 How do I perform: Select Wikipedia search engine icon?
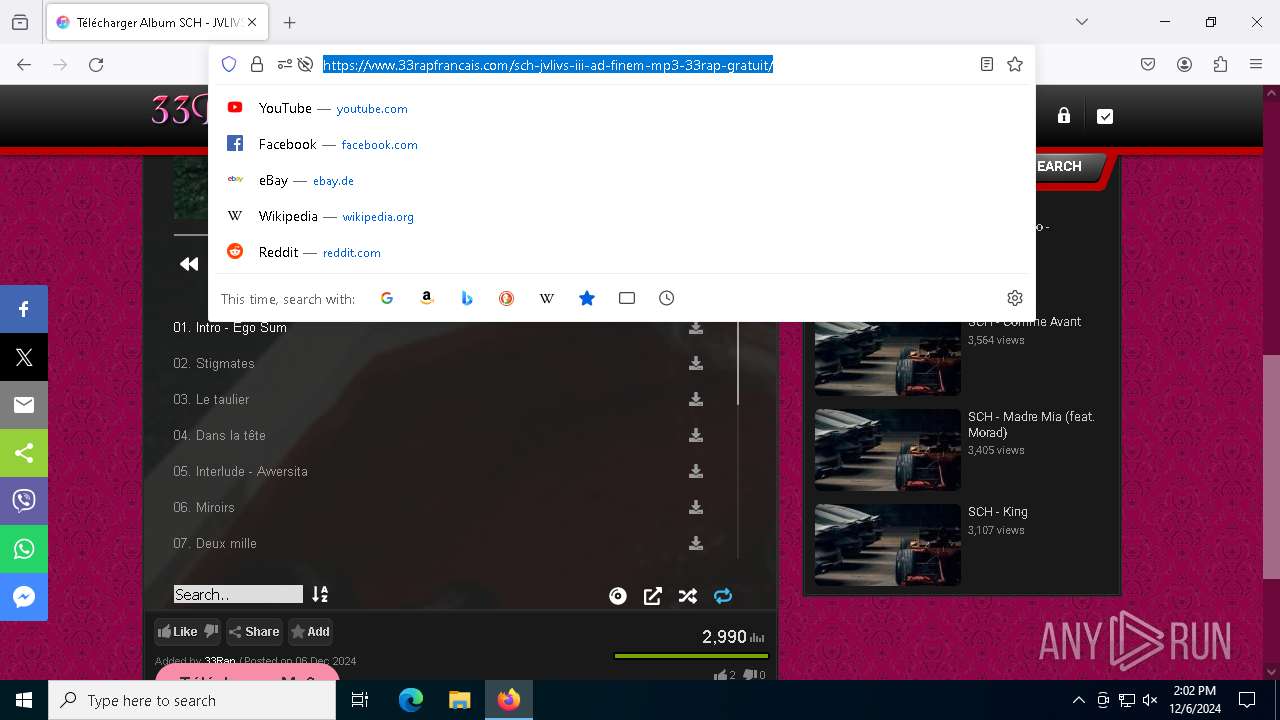point(547,298)
